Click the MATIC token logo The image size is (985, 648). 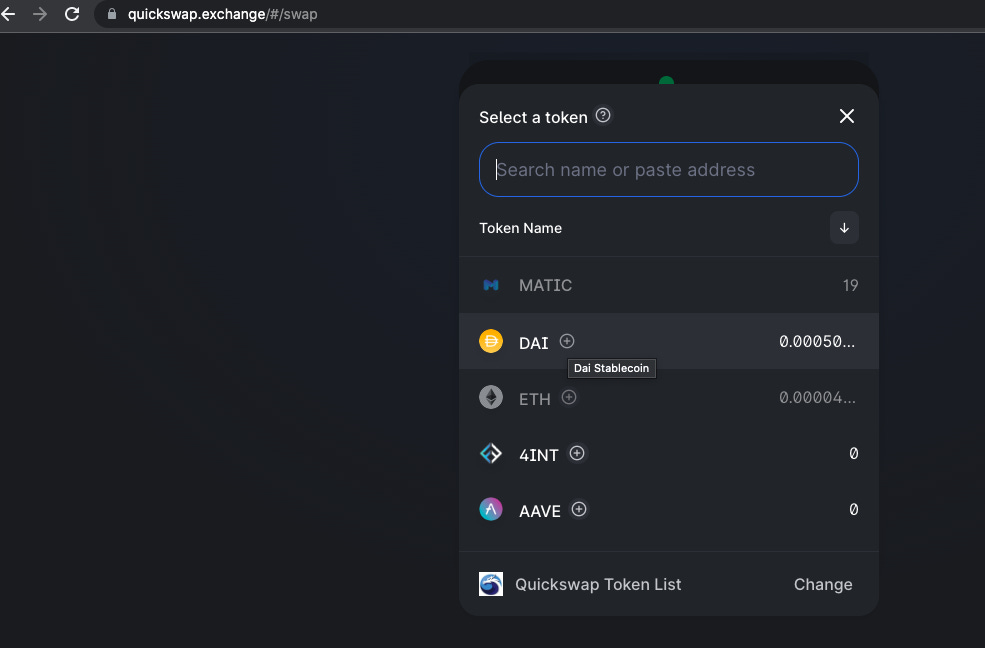pos(491,285)
